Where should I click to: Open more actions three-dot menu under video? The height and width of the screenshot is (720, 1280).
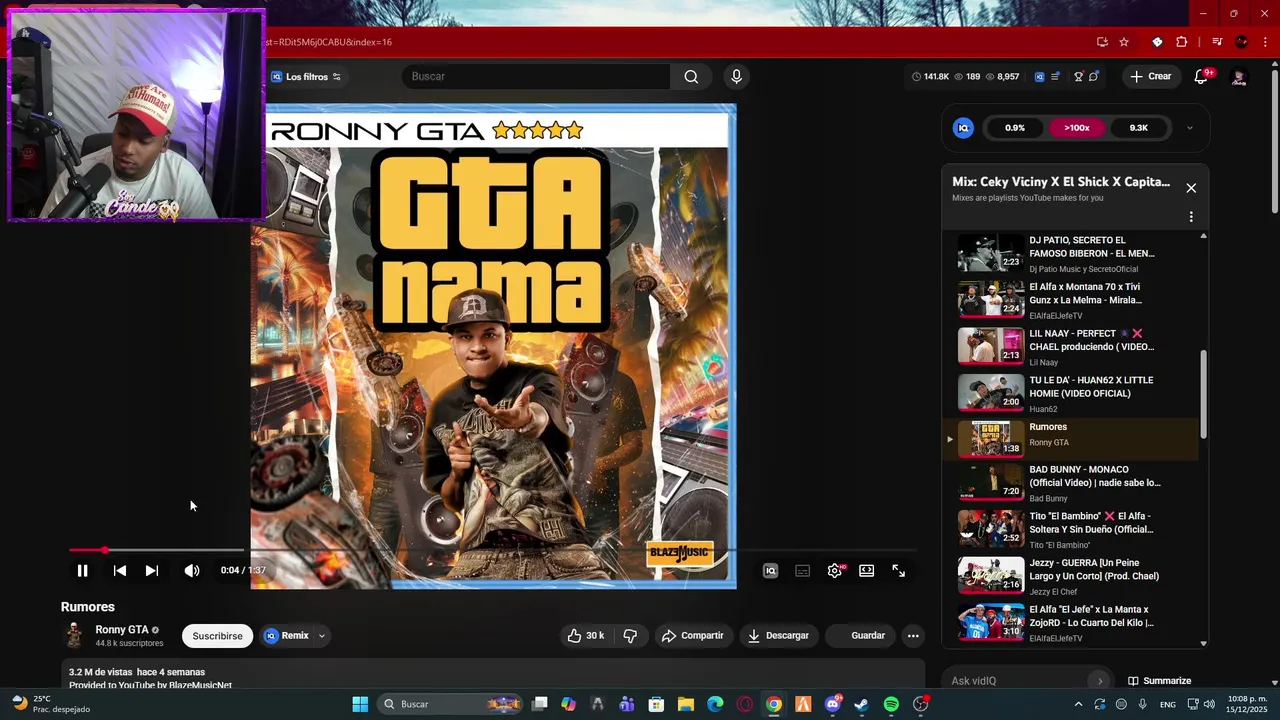click(913, 636)
